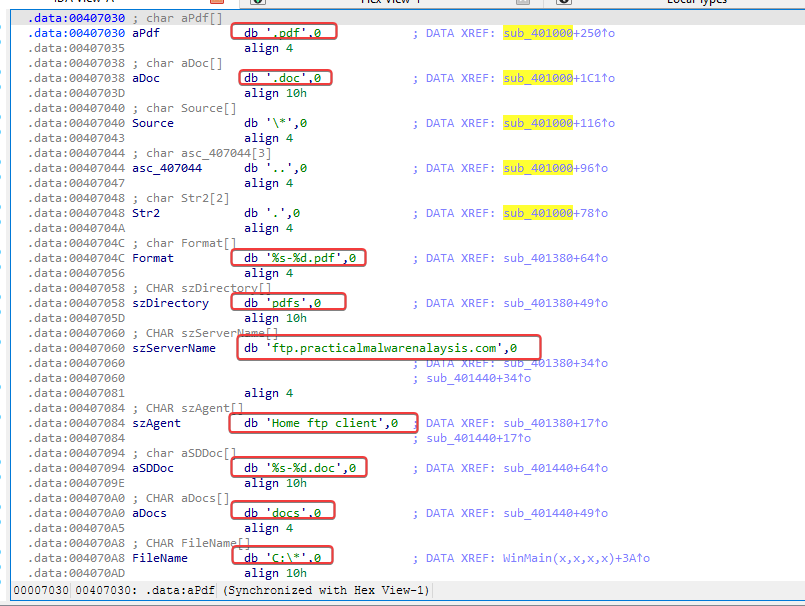The image size is (805, 606).
Task: Click the aDoc name preceding db '.doc'
Action: 146,78
